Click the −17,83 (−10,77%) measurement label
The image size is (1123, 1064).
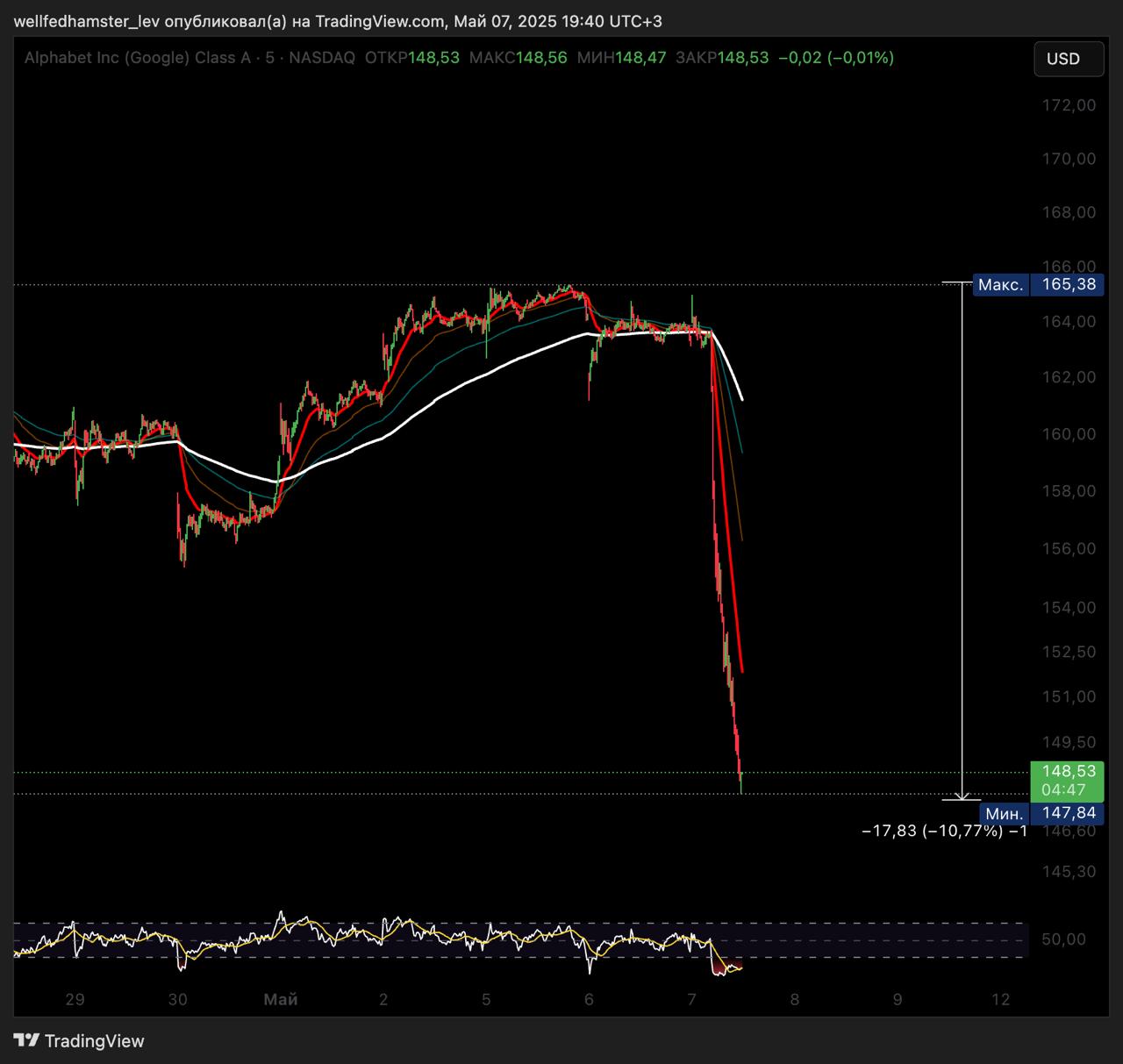click(944, 831)
